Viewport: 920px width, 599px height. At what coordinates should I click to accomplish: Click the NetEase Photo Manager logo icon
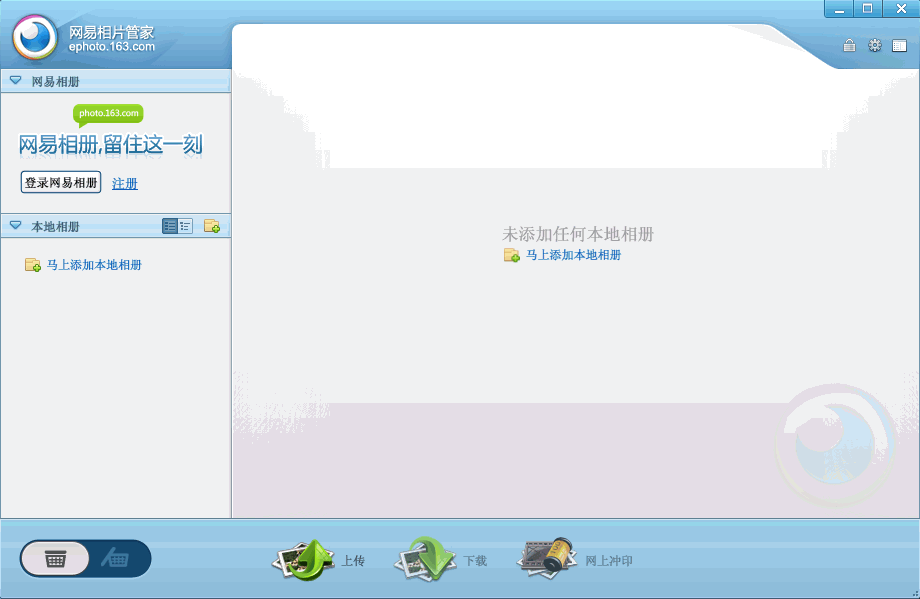coord(35,38)
